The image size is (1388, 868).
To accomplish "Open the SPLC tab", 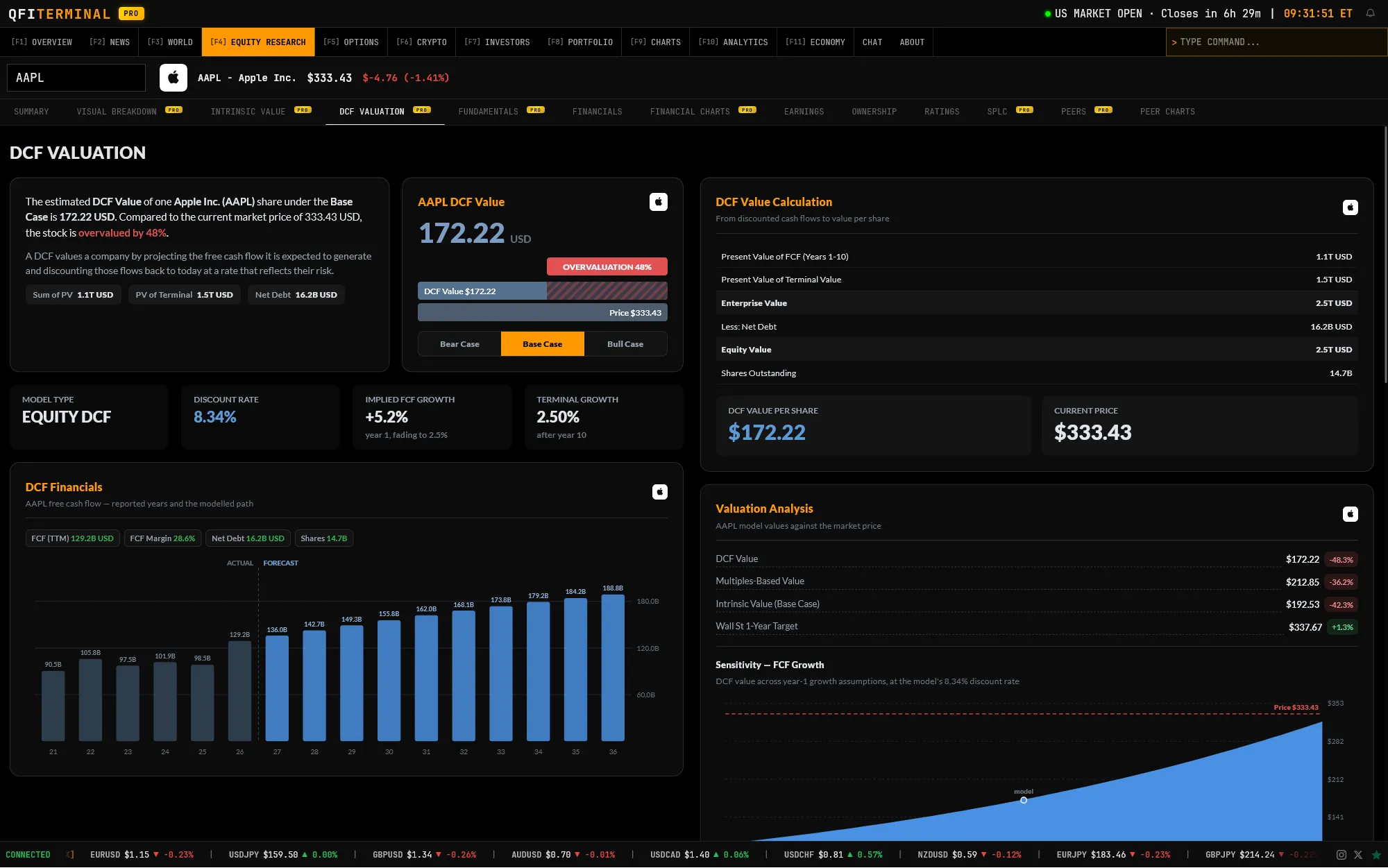I will [x=1010, y=112].
